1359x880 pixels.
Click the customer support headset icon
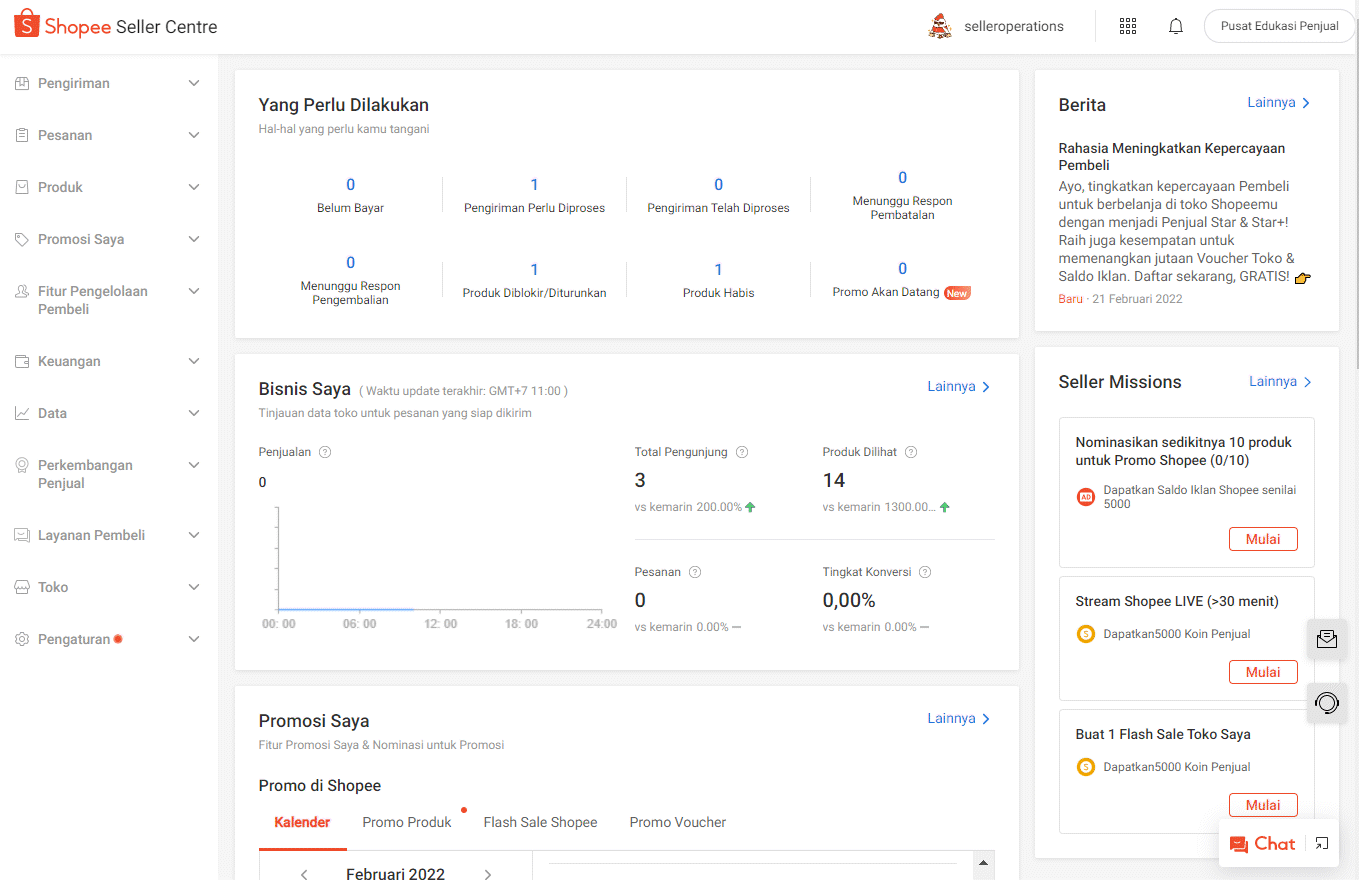(1327, 703)
